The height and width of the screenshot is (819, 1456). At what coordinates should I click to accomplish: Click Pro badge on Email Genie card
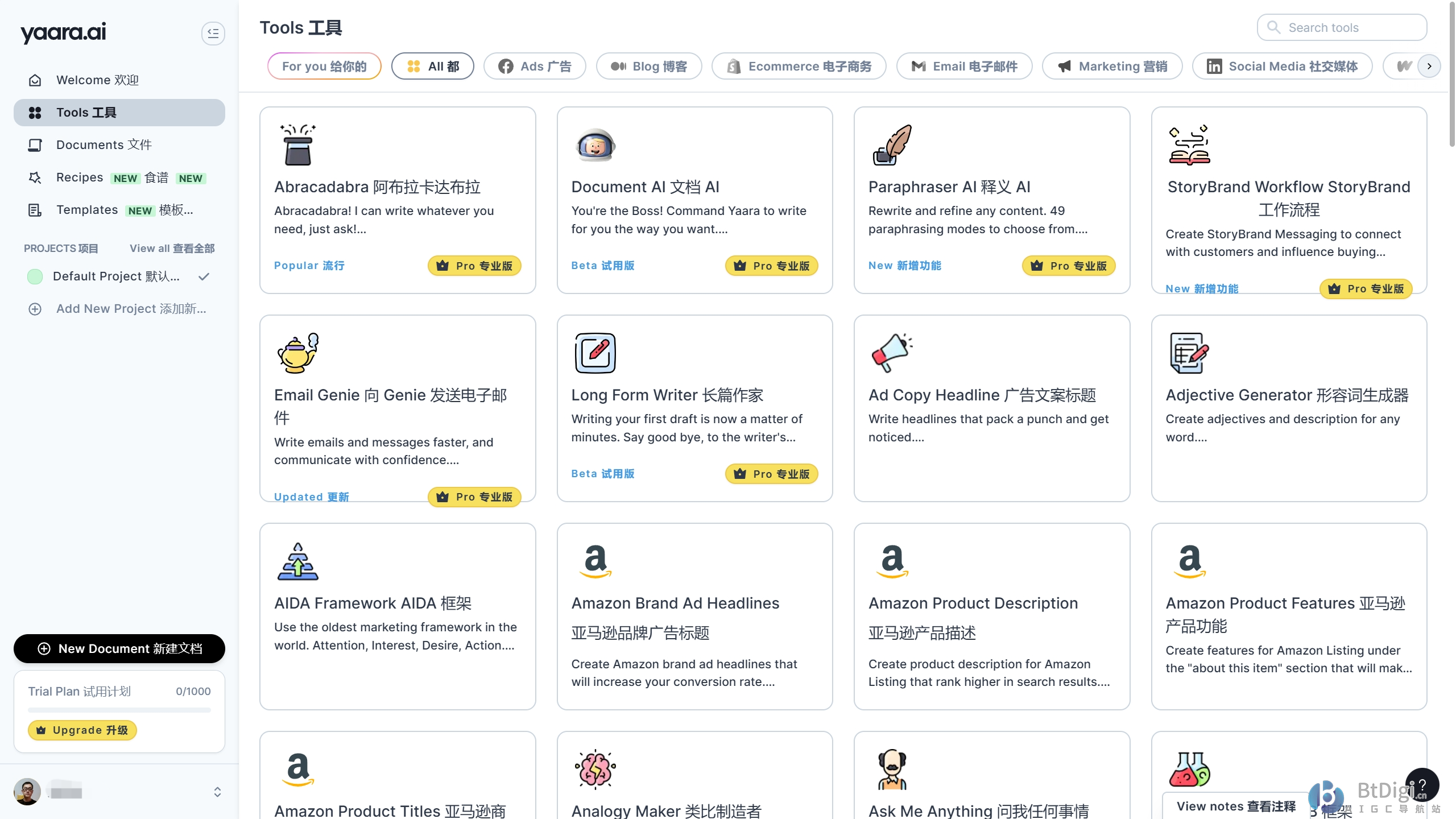click(474, 497)
